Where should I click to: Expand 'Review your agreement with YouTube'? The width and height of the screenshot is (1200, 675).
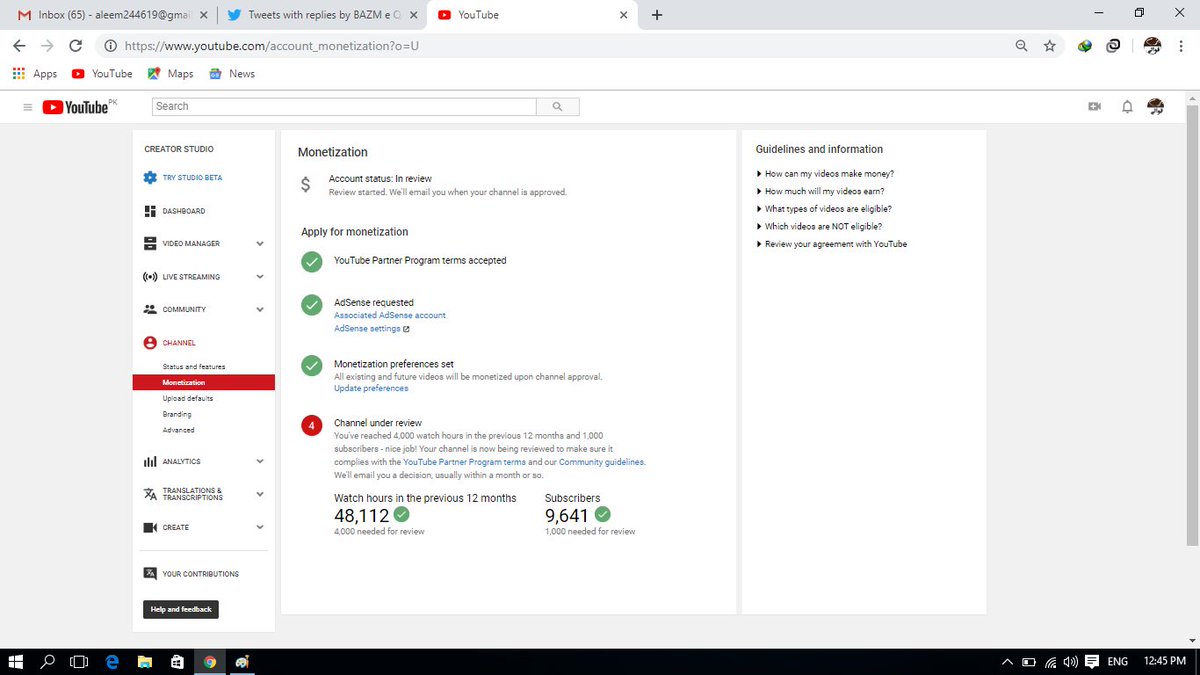click(832, 244)
